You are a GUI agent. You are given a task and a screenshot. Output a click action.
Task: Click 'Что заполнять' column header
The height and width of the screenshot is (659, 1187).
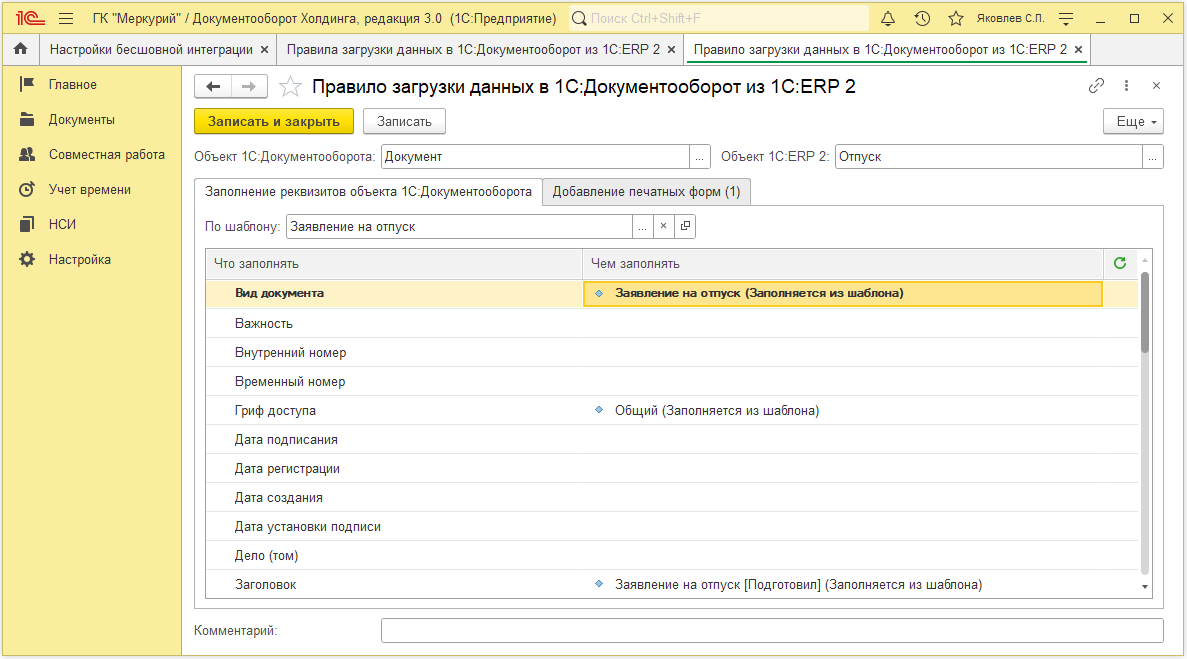[x=394, y=263]
